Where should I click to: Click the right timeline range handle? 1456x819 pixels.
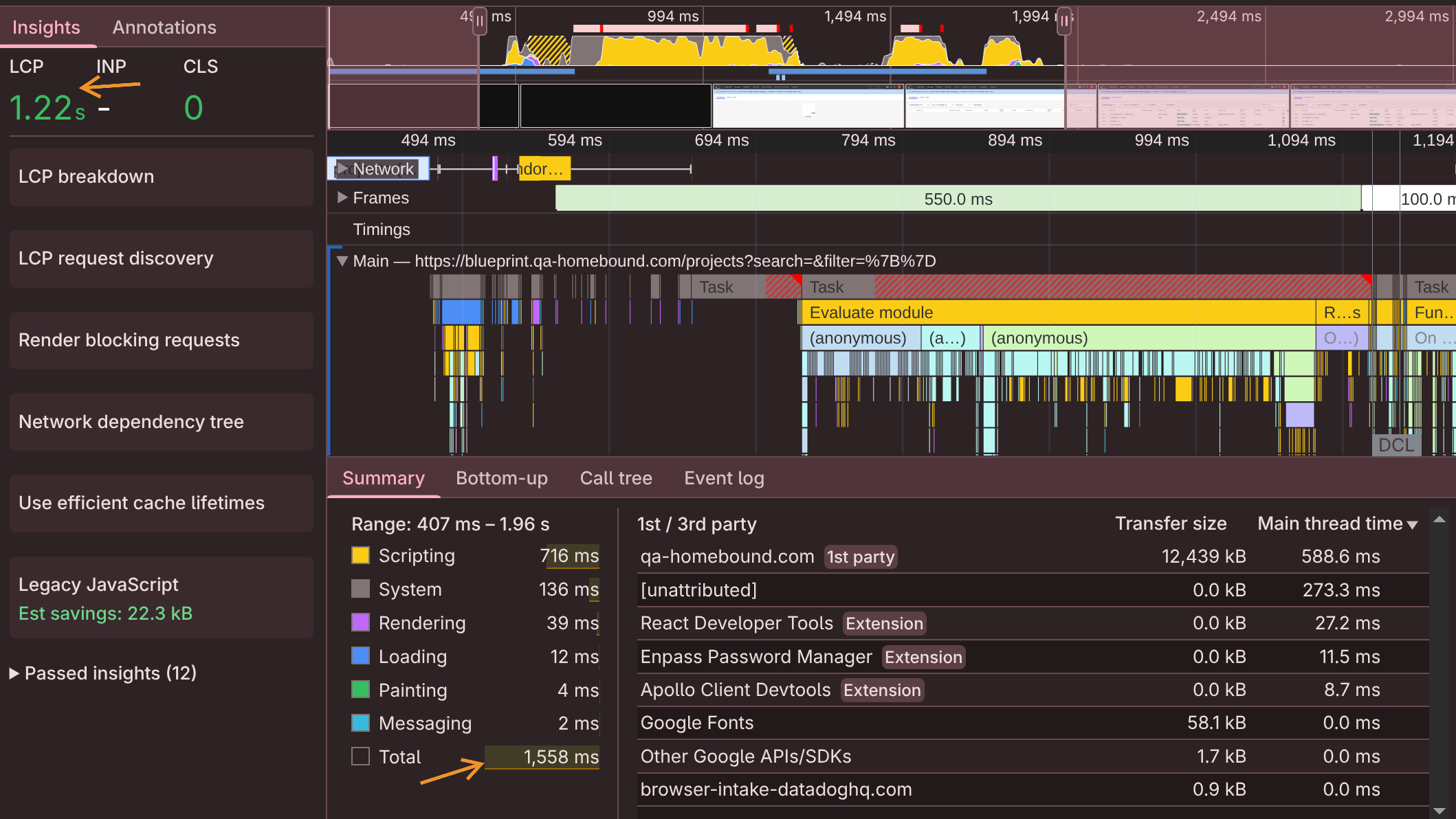pyautogui.click(x=1064, y=21)
